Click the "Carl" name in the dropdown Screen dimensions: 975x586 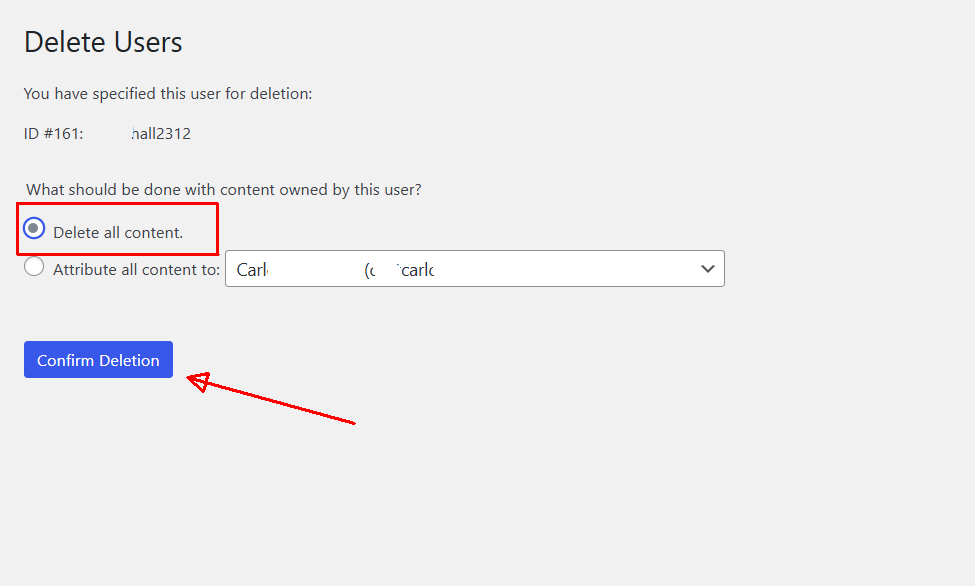[252, 270]
